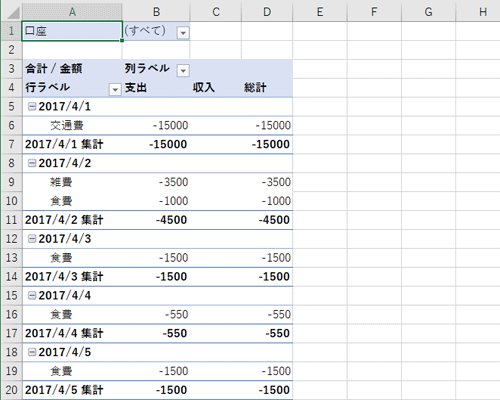500x400 pixels.
Task: Select column H header
Action: tap(483, 12)
